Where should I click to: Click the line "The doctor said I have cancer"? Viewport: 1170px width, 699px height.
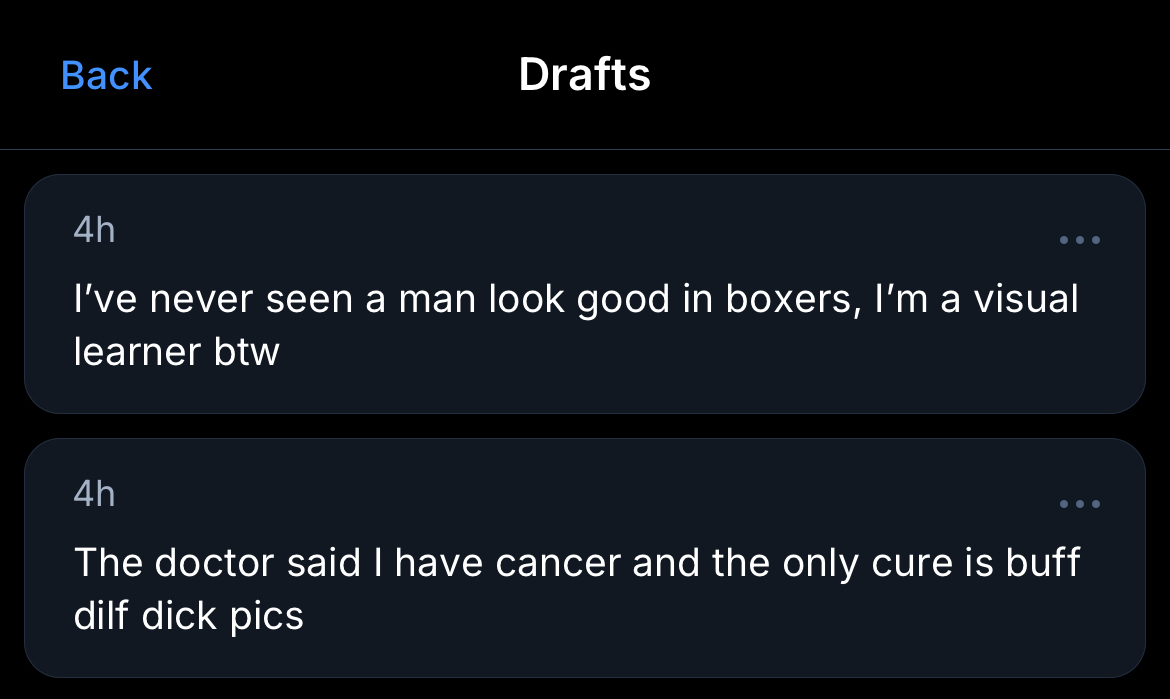click(576, 563)
